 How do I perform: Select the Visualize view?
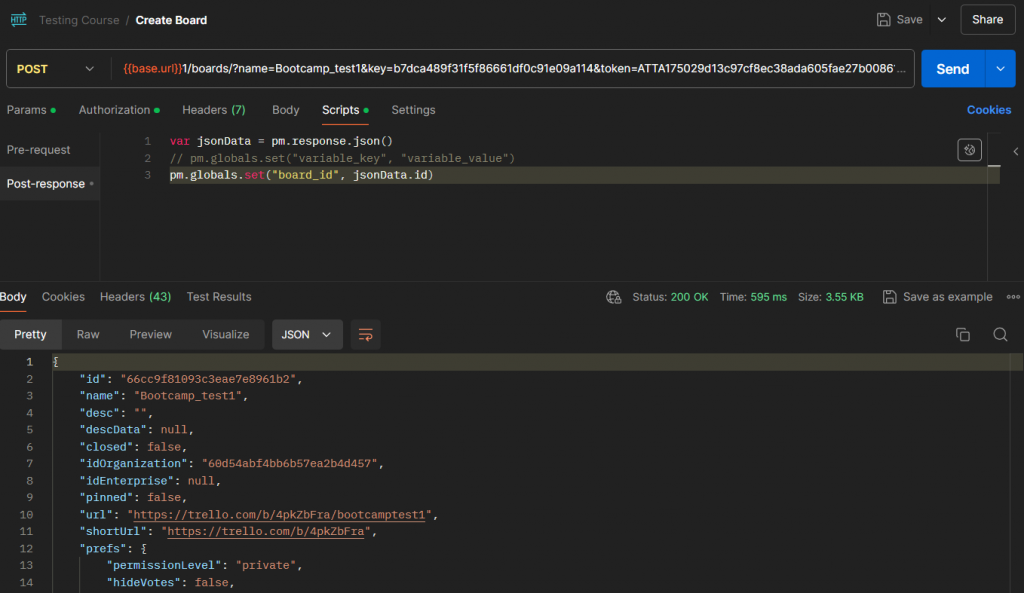click(x=225, y=334)
